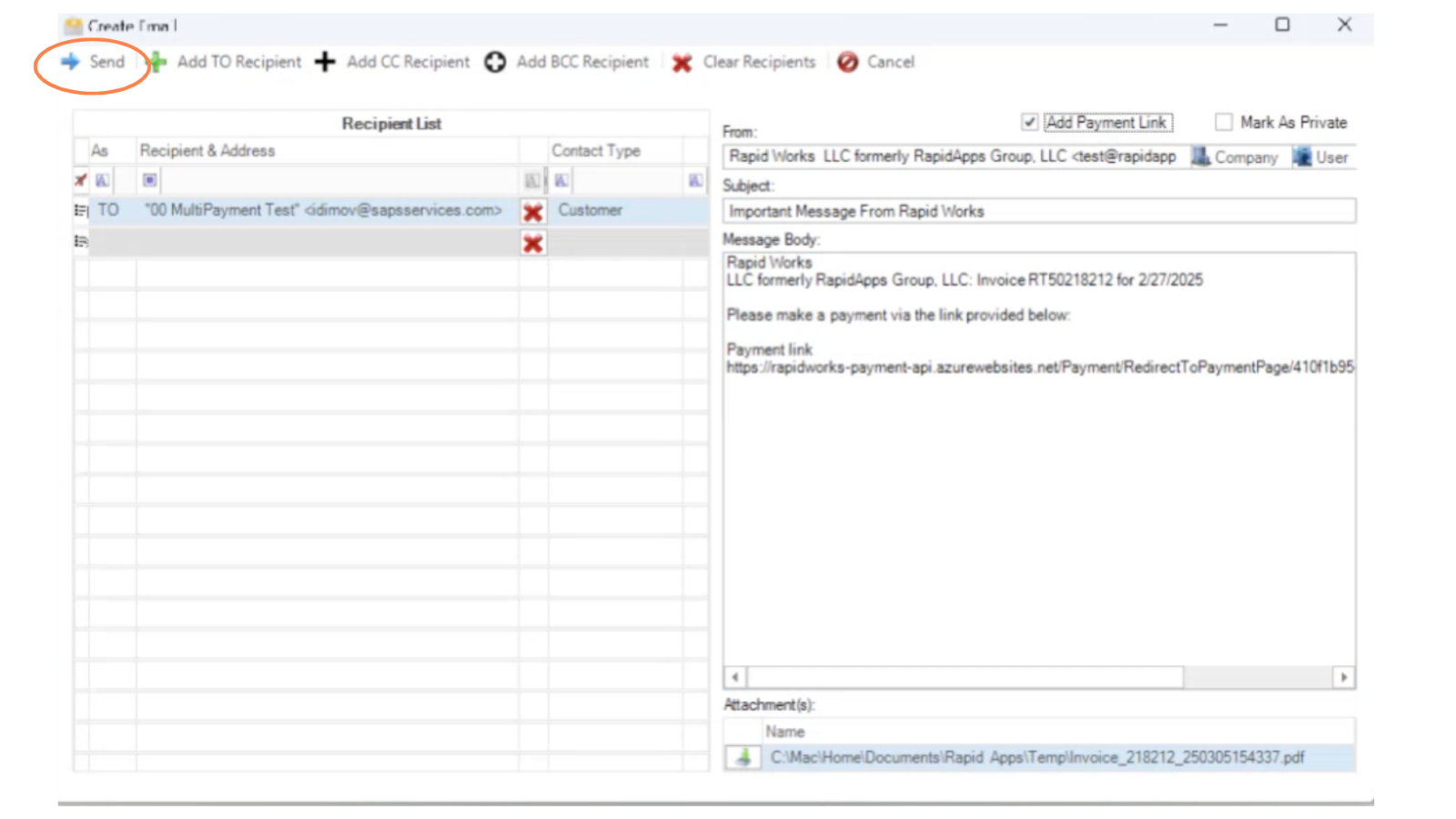Image resolution: width=1456 pixels, height=819 pixels.
Task: Click the circled plus Add BCC Recipient icon
Action: pyautogui.click(x=495, y=62)
